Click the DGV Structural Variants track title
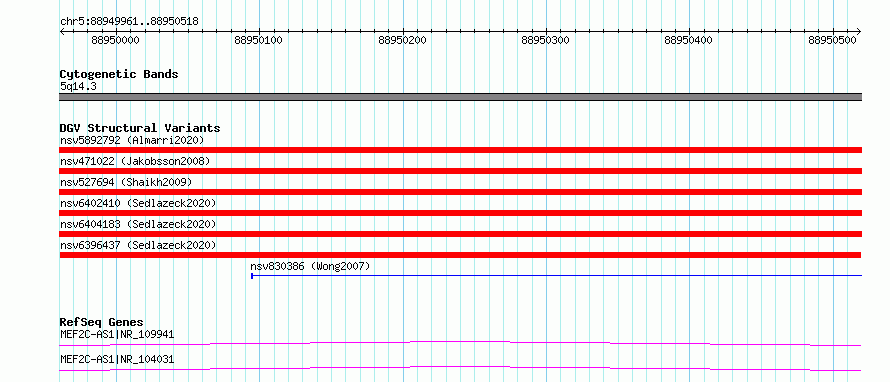The height and width of the screenshot is (382, 890). point(140,128)
